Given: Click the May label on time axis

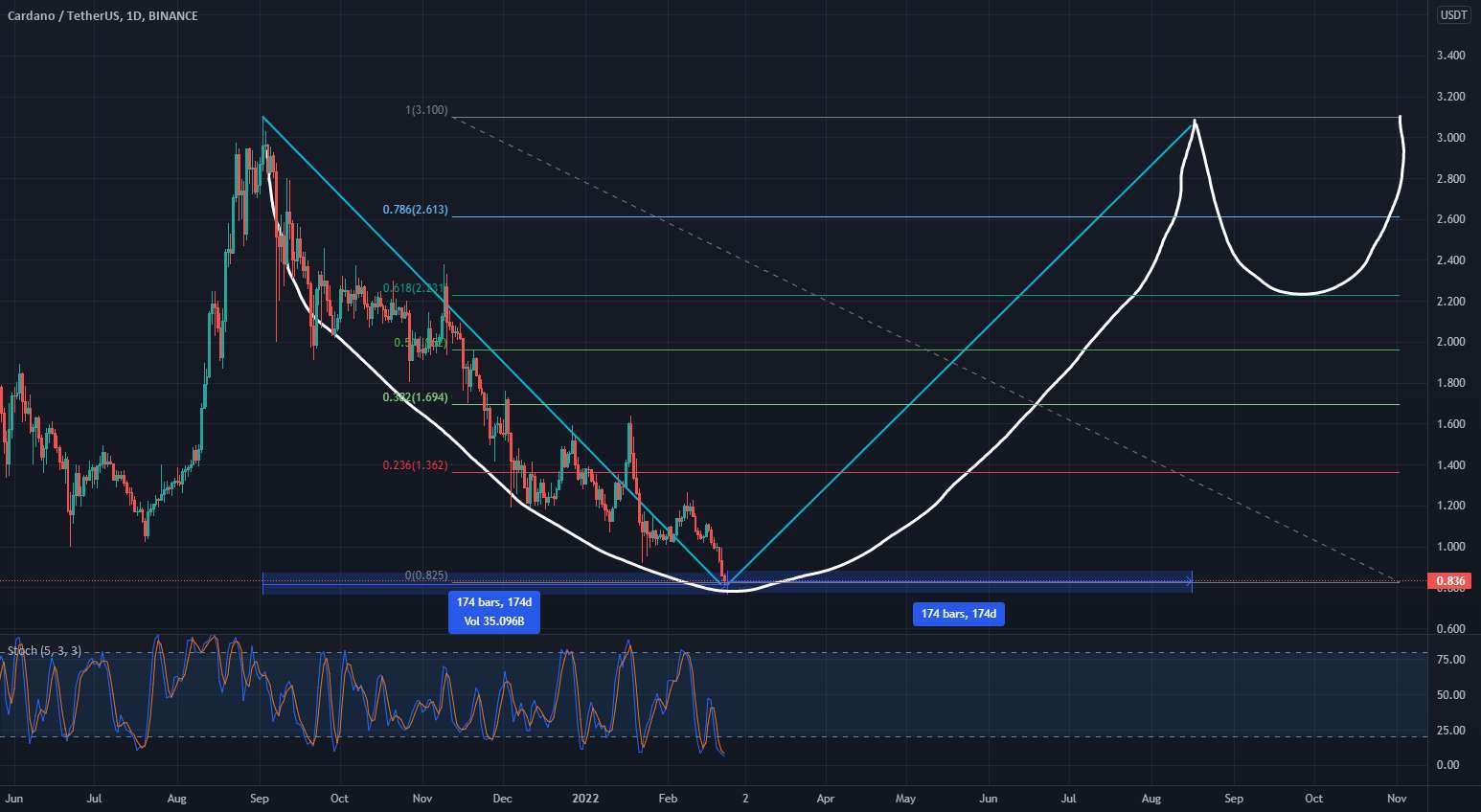Looking at the screenshot, I should pos(905,799).
